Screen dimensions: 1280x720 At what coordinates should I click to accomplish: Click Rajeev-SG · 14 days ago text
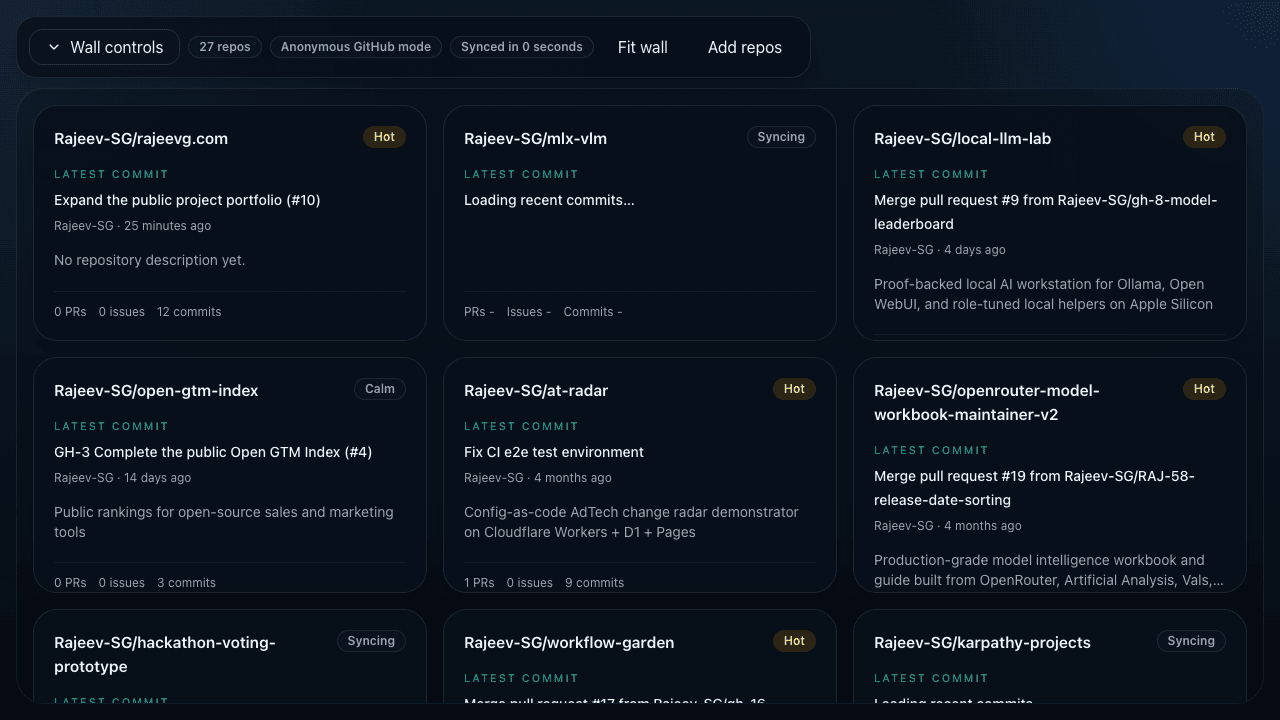click(122, 478)
